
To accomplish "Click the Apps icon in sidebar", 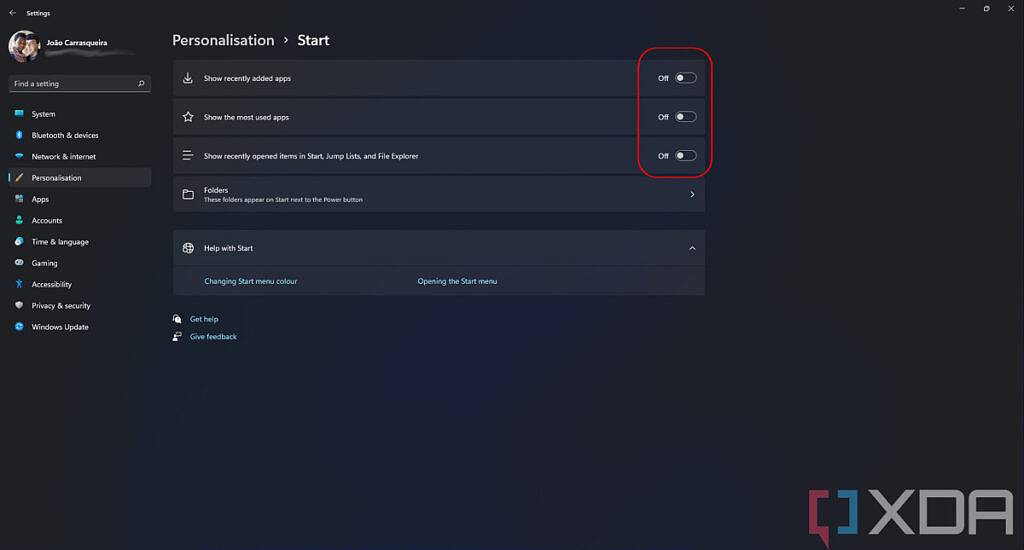I will 19,199.
